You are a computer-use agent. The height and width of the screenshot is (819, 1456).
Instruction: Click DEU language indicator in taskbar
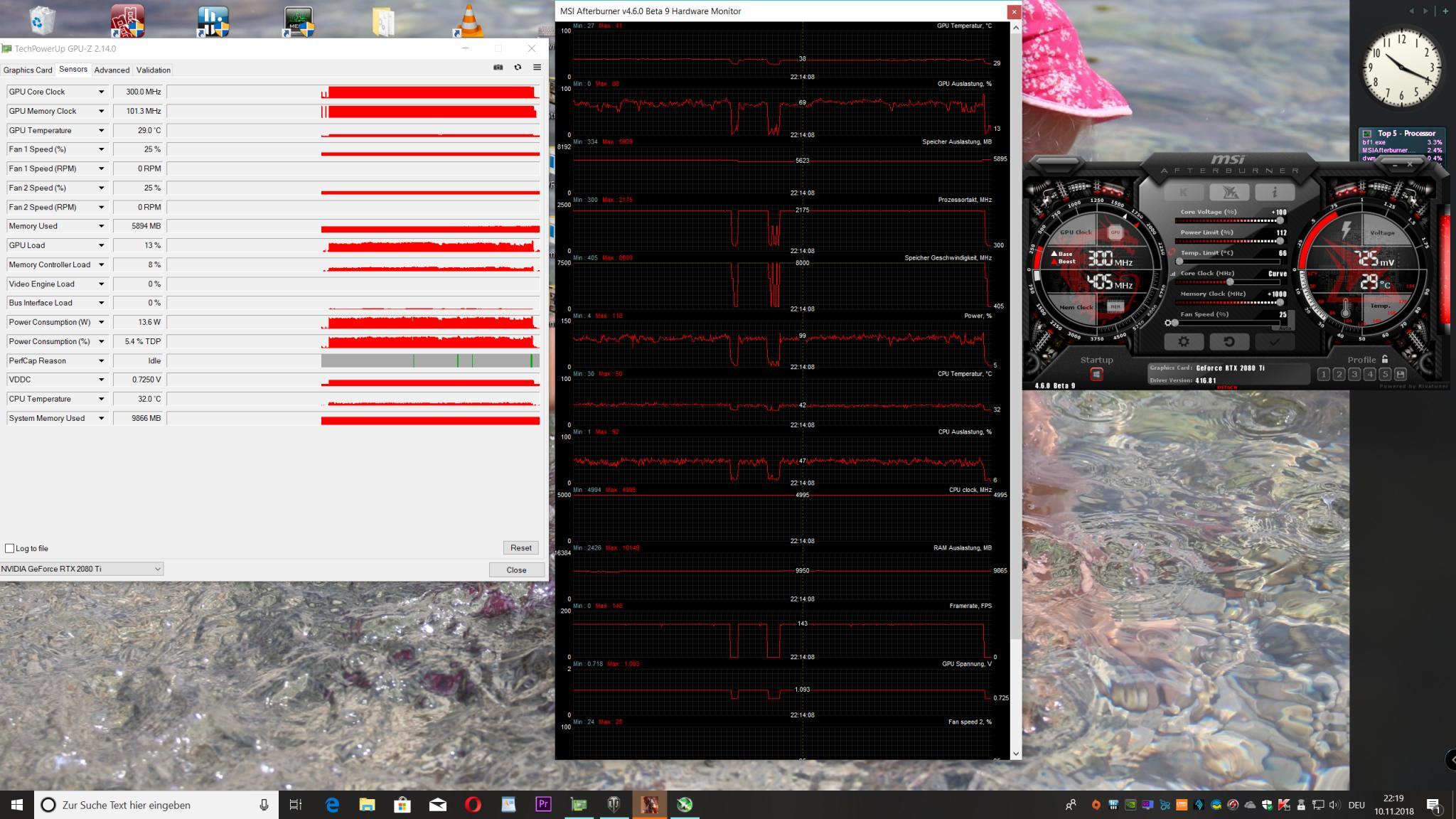click(x=1356, y=805)
